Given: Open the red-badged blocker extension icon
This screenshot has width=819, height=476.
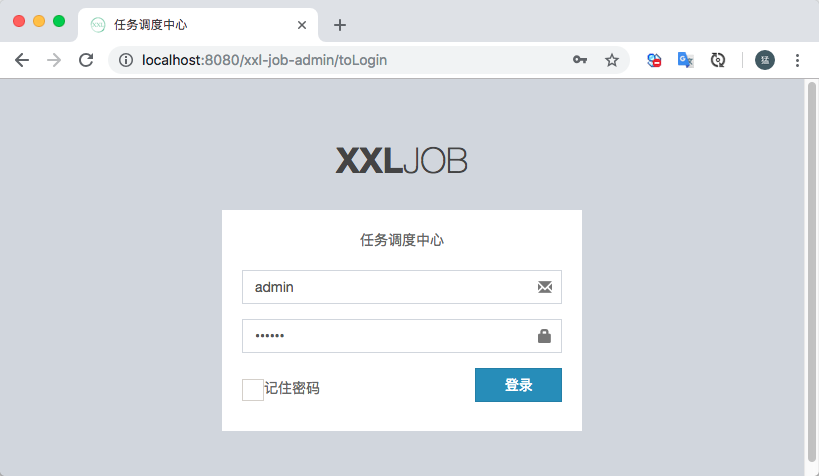Looking at the screenshot, I should pos(654,60).
